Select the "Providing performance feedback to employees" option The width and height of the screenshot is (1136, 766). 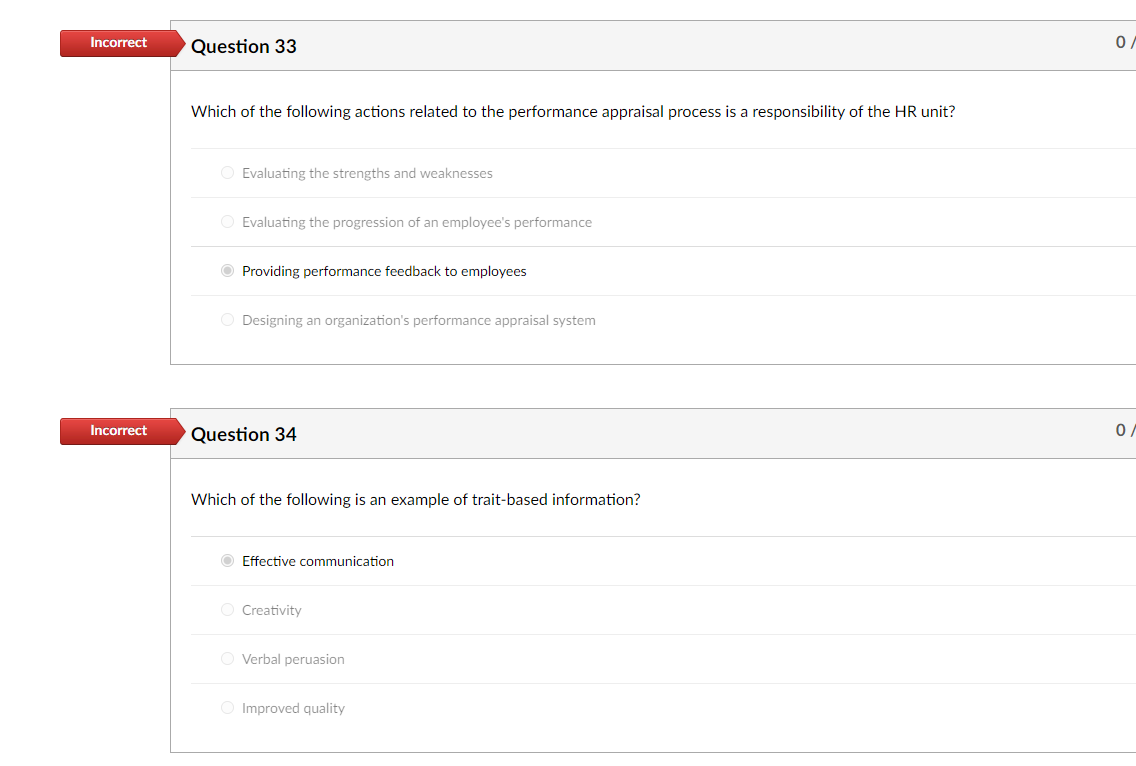coord(227,270)
